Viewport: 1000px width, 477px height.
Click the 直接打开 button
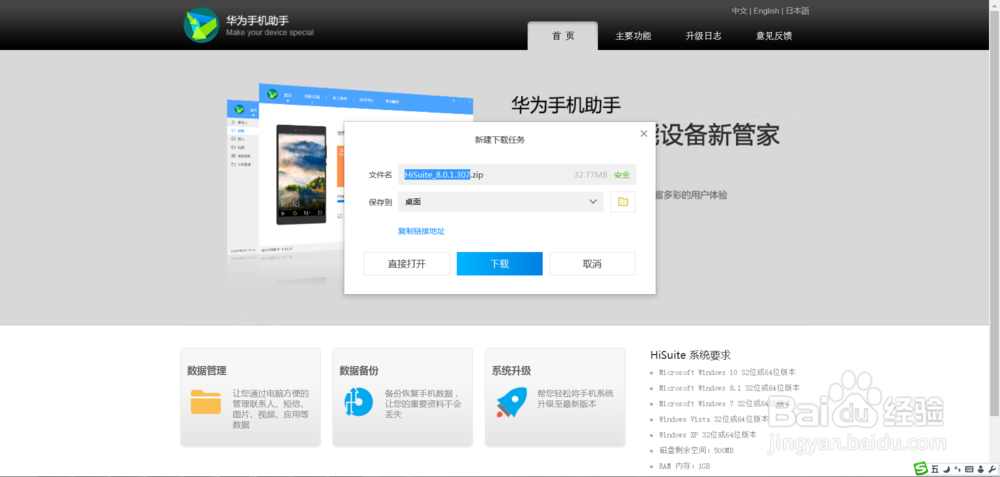tap(407, 264)
